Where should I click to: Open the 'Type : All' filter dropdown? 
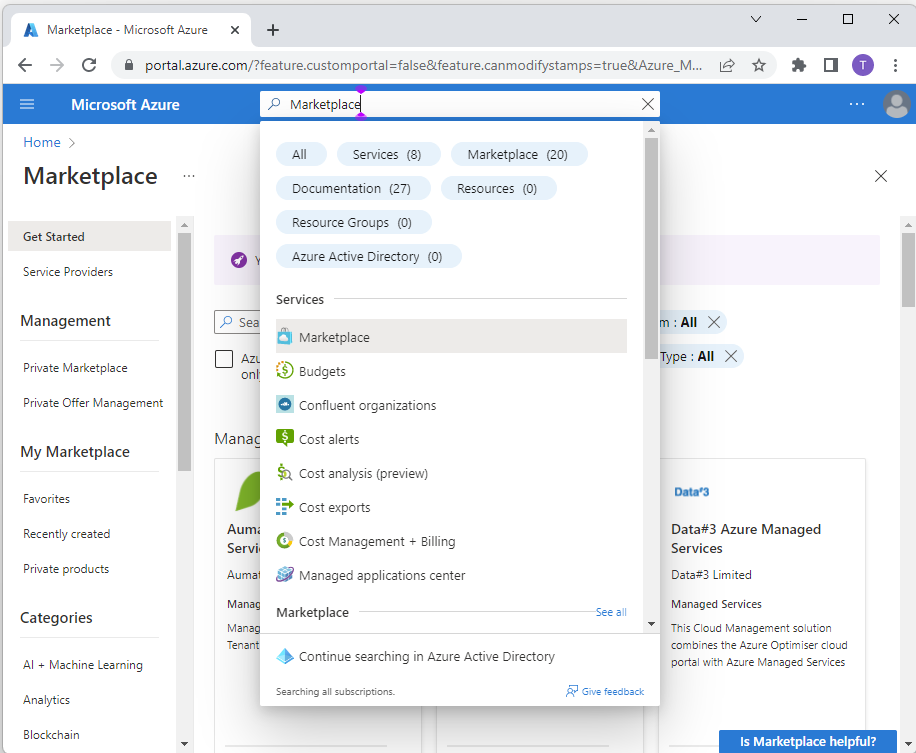pyautogui.click(x=687, y=356)
